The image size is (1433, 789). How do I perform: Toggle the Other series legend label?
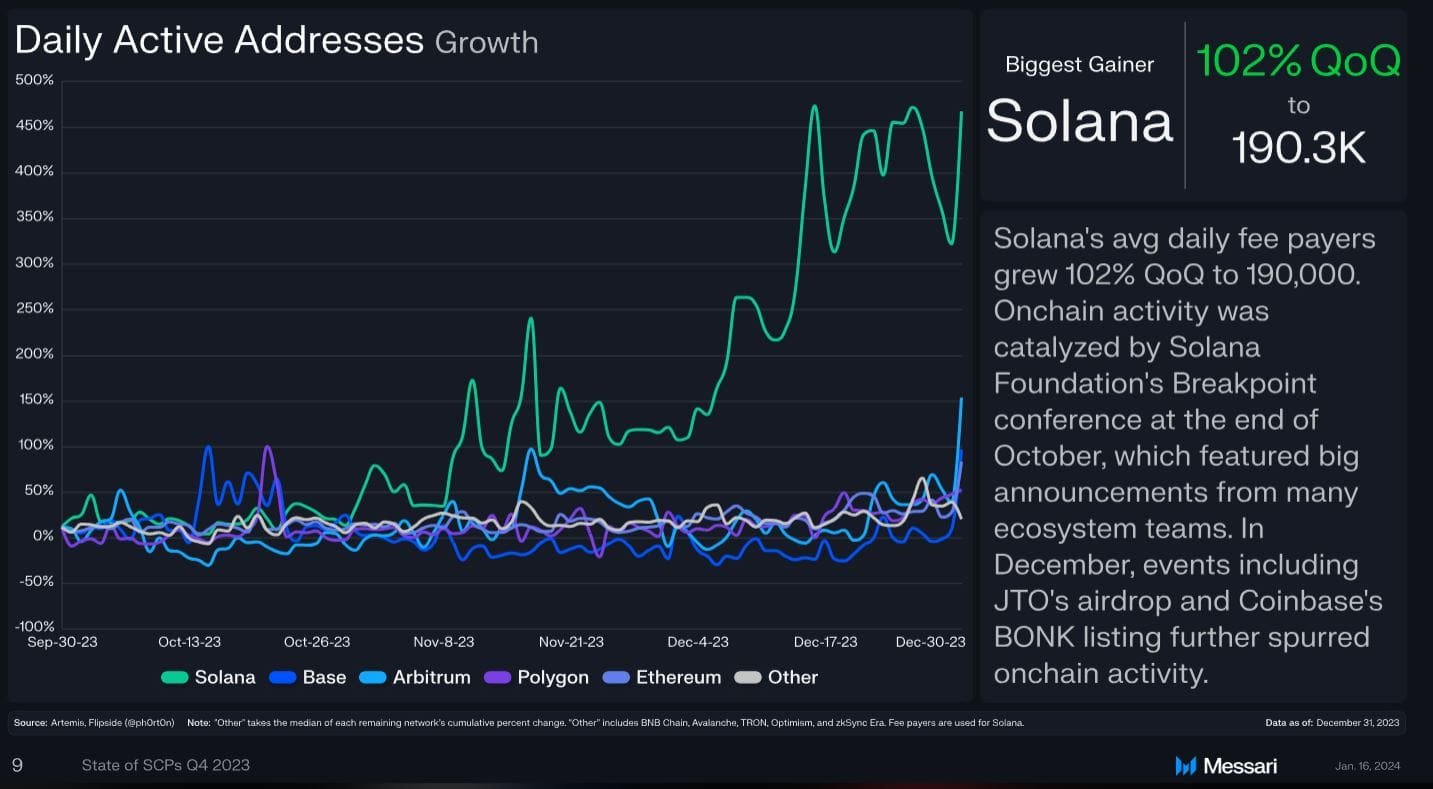[792, 677]
